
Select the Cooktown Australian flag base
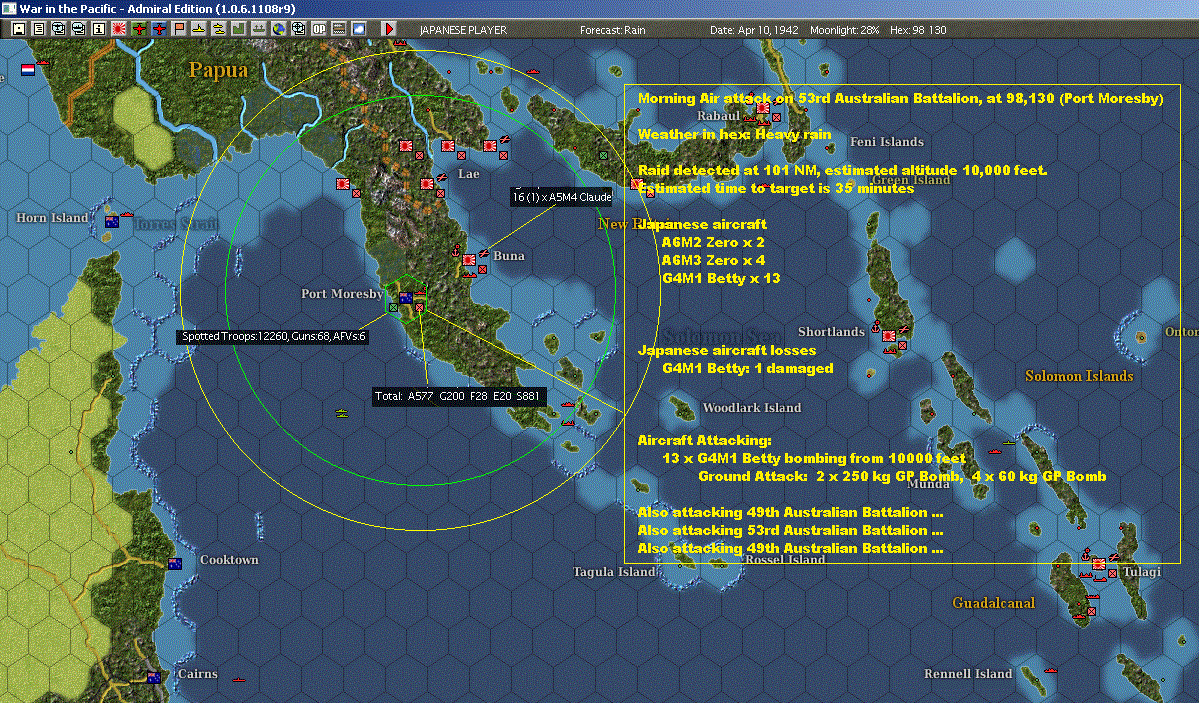[174, 564]
